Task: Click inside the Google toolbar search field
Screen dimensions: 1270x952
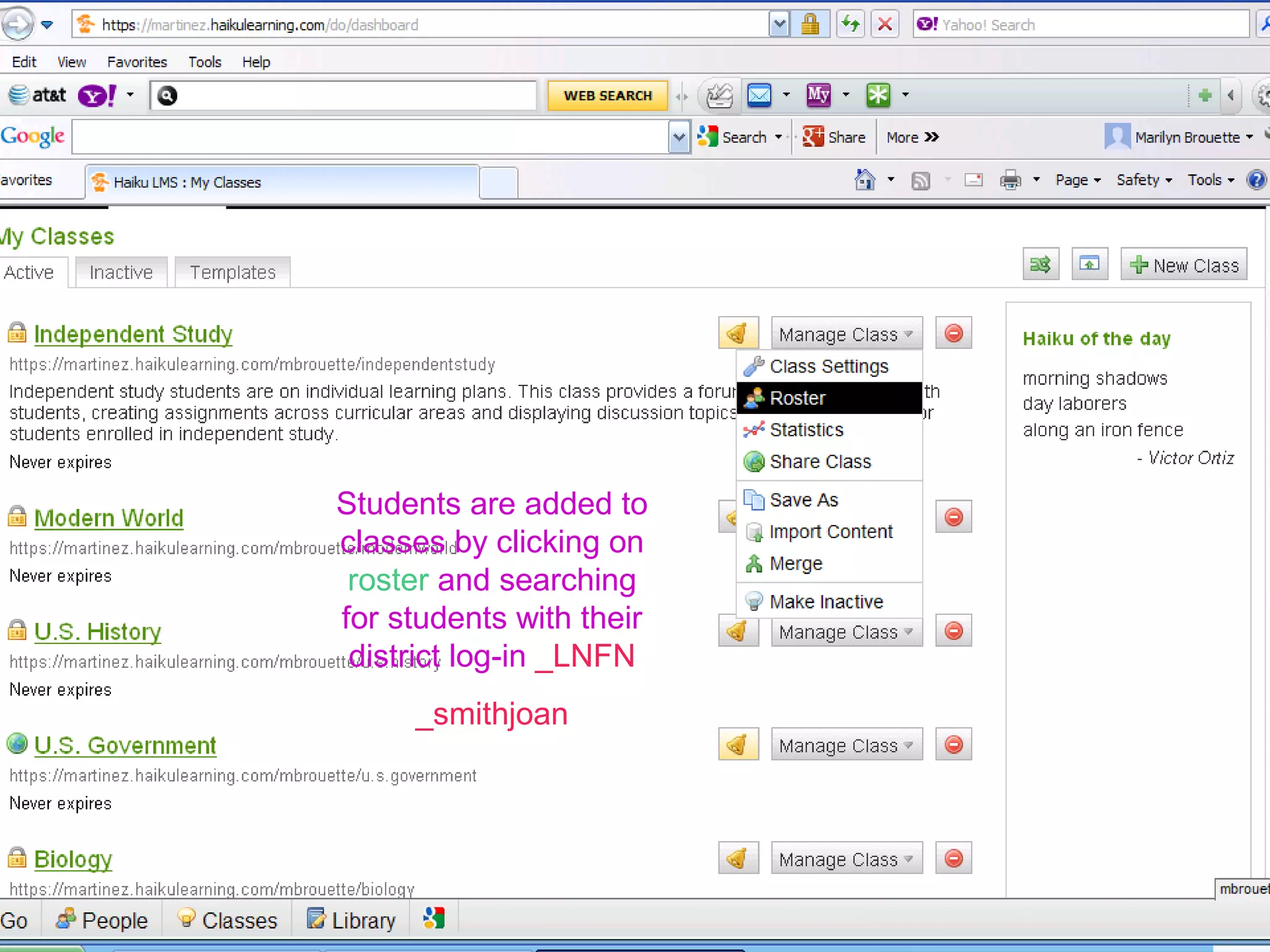Action: [x=371, y=137]
